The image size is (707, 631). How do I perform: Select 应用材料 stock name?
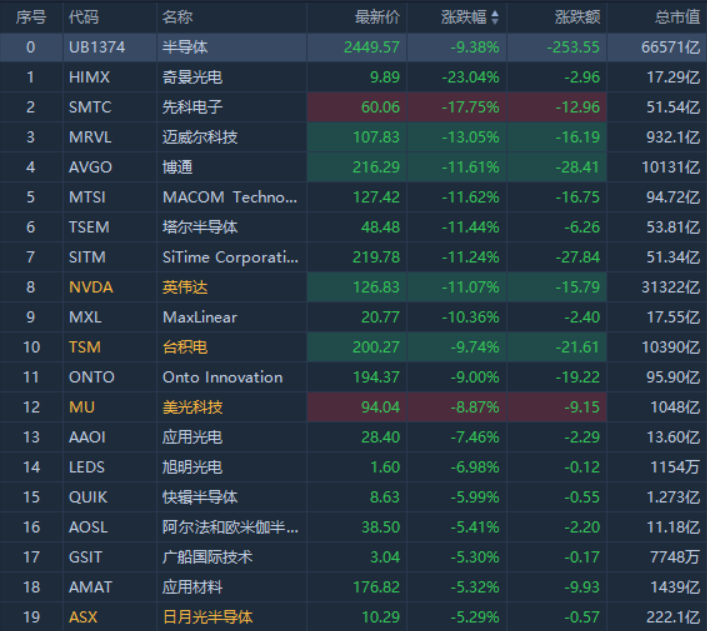[x=192, y=587]
